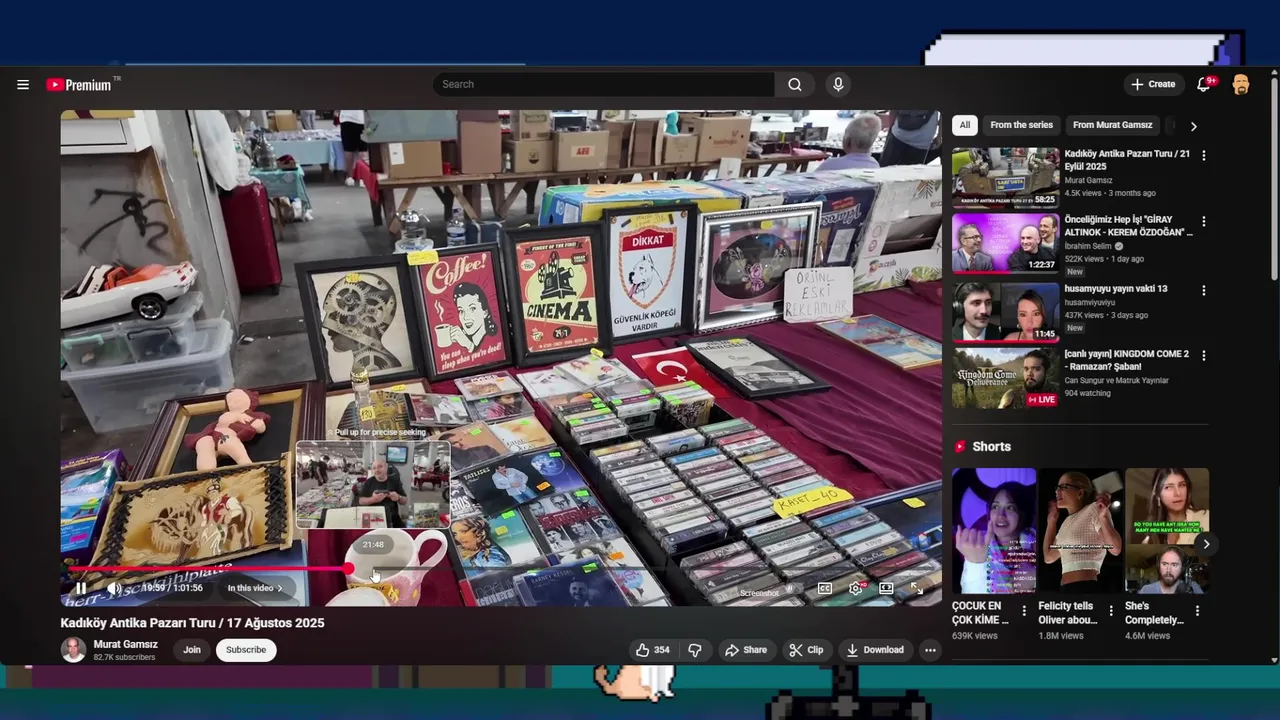The width and height of the screenshot is (1280, 720).
Task: Enter full screen mode
Action: (x=917, y=589)
